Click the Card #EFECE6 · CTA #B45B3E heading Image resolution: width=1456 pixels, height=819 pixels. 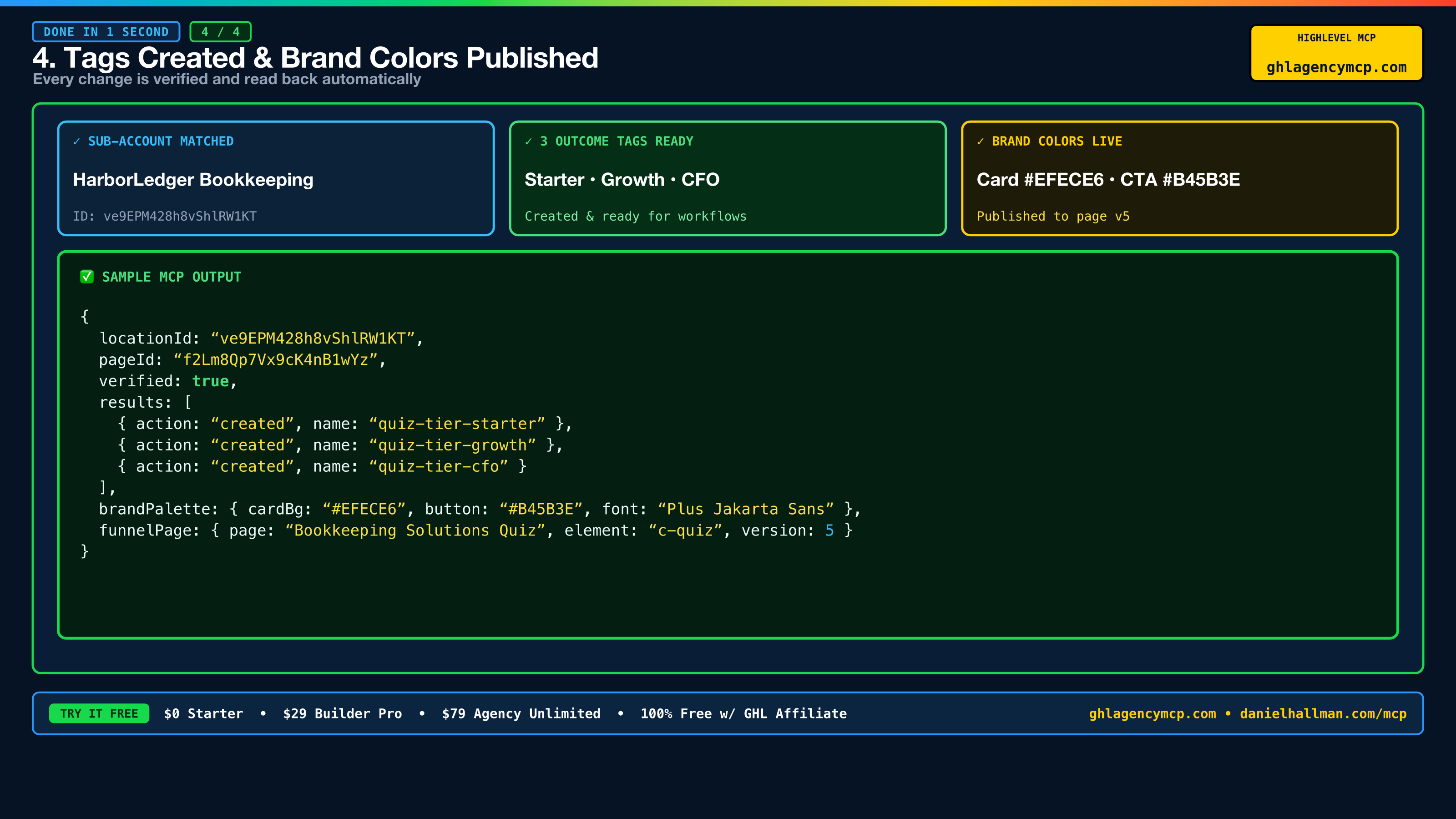point(1108,180)
